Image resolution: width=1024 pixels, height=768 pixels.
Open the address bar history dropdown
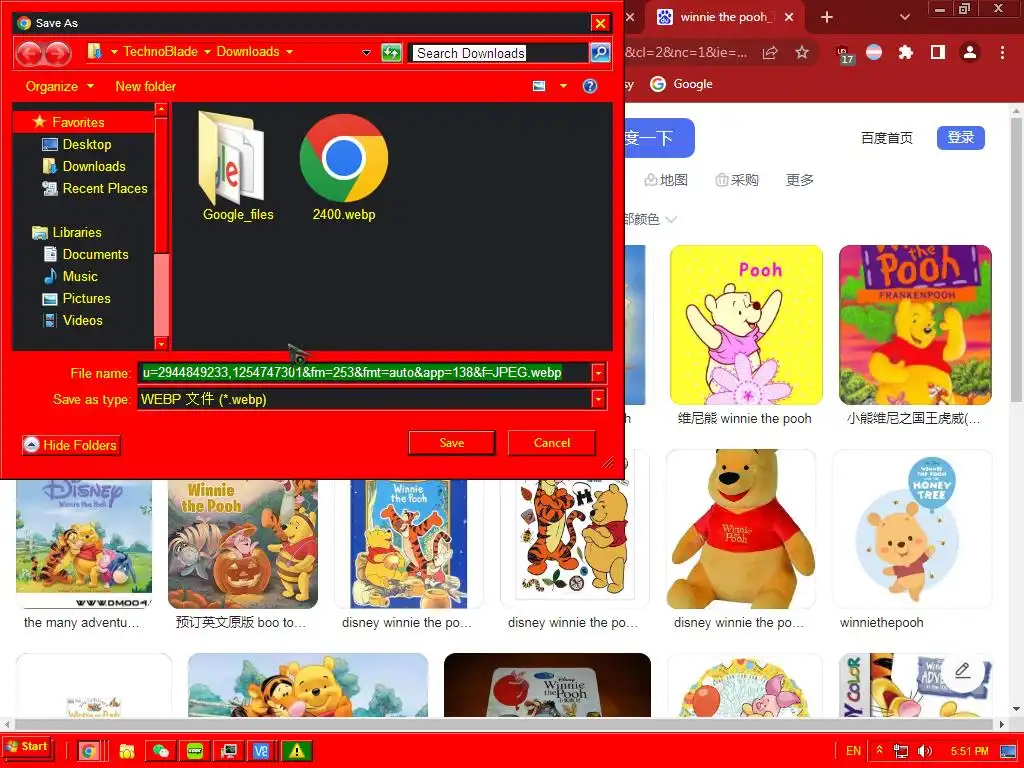366,52
